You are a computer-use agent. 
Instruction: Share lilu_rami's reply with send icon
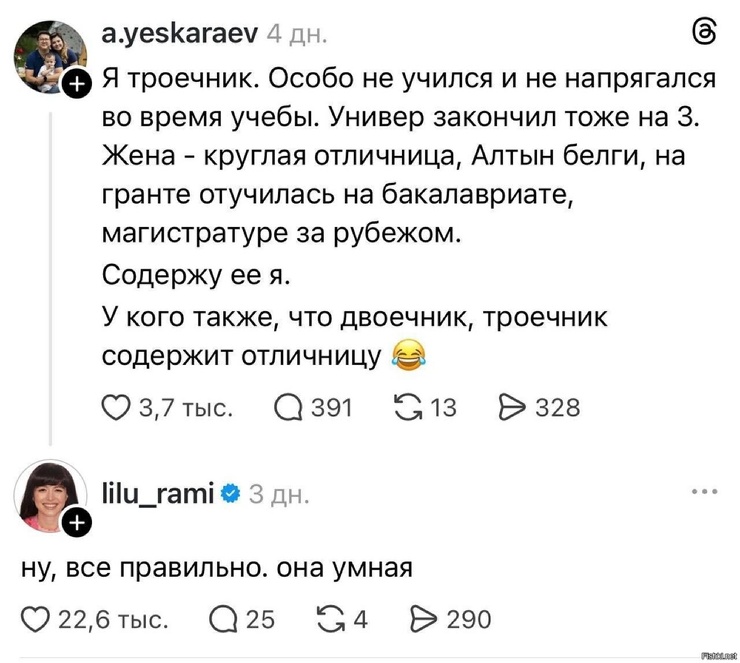pyautogui.click(x=426, y=620)
